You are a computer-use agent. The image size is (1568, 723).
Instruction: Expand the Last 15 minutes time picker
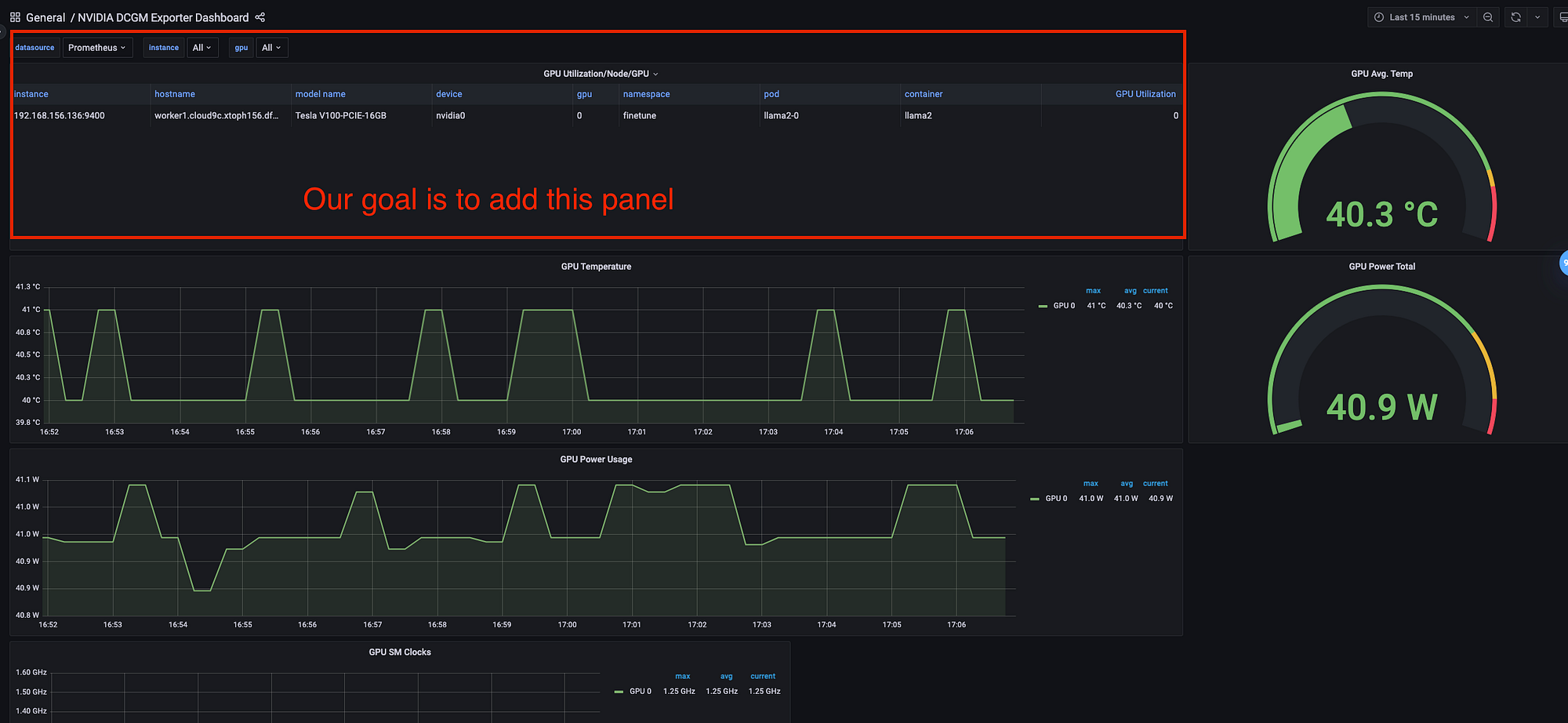tap(1422, 17)
